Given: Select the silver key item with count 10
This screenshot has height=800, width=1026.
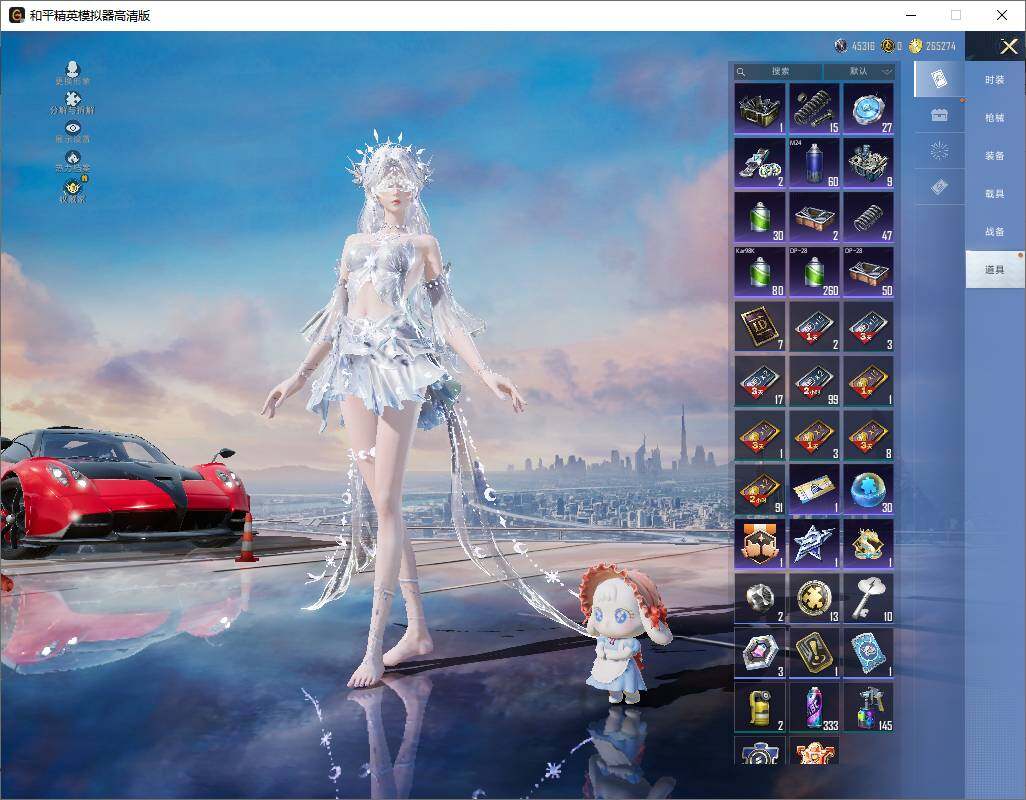Looking at the screenshot, I should coord(868,599).
